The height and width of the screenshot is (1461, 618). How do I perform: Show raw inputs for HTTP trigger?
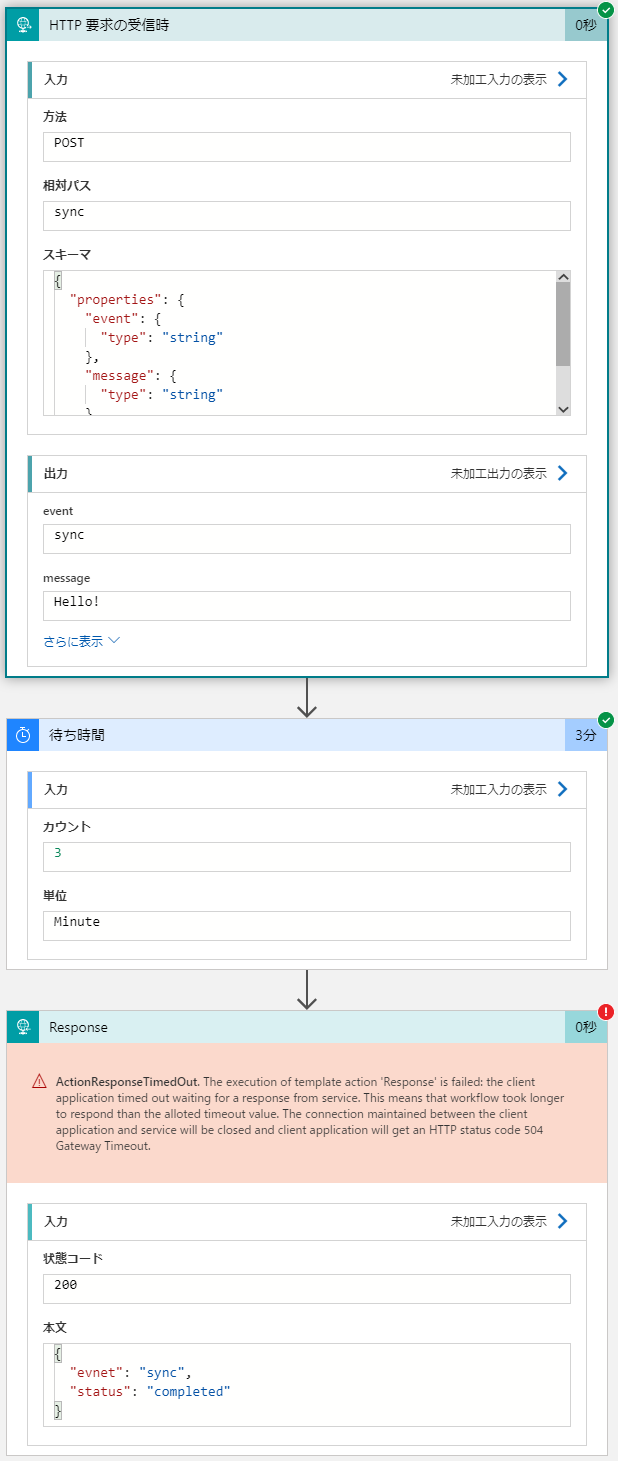pos(510,79)
